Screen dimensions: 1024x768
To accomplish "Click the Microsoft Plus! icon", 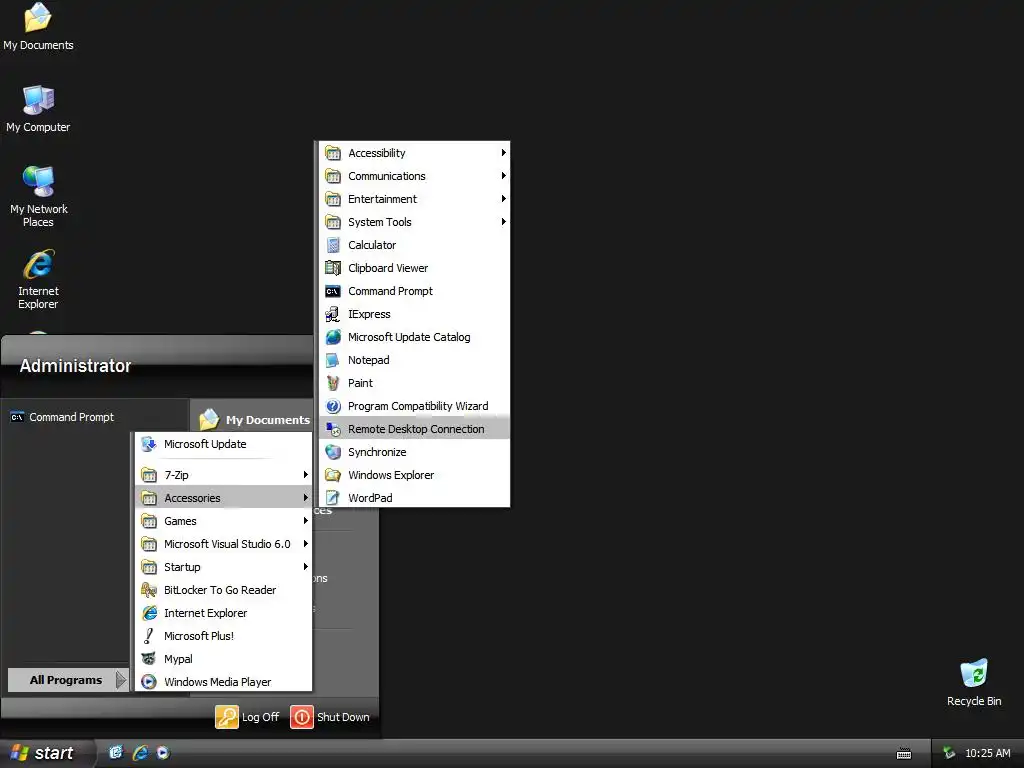I will coord(149,636).
